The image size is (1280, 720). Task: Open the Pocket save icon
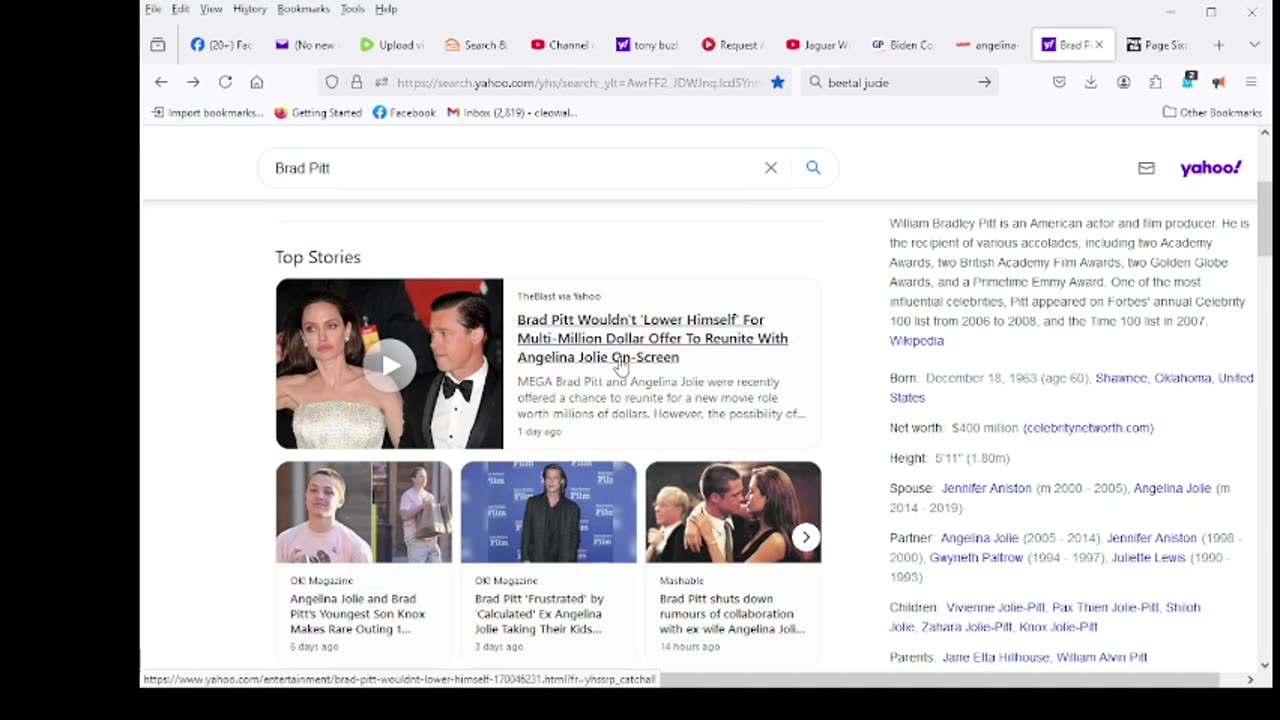coord(1059,82)
